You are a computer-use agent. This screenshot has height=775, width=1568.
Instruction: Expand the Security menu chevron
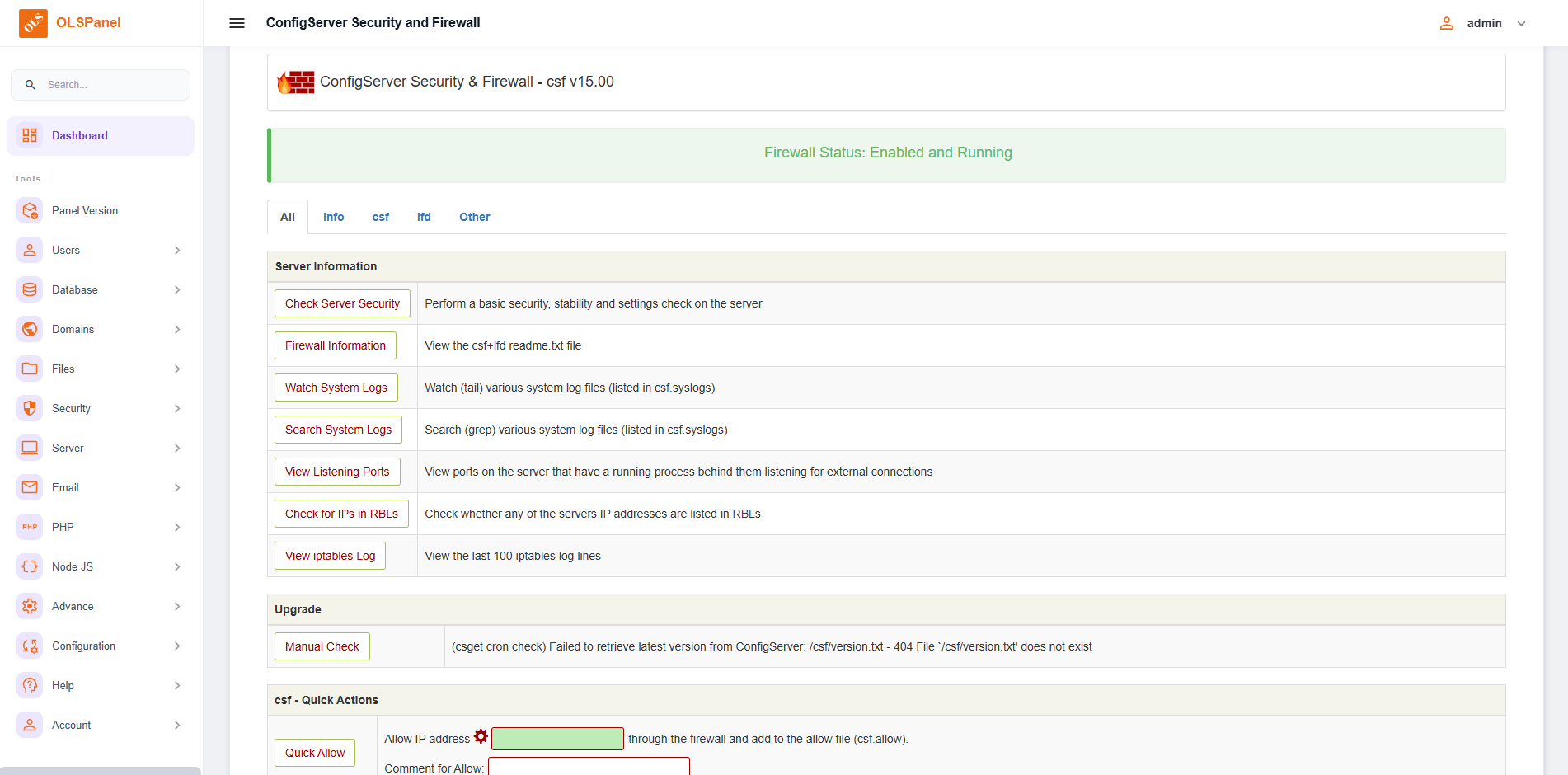(177, 408)
